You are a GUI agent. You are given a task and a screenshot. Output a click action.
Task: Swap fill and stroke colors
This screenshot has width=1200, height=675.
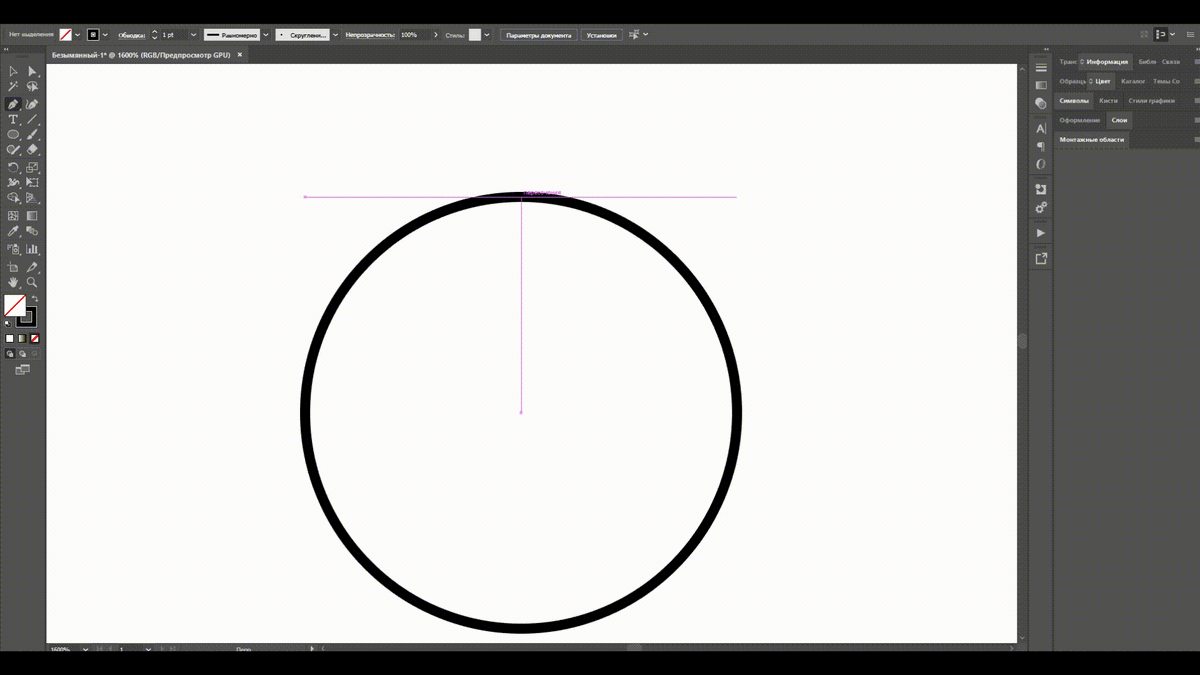pos(33,298)
